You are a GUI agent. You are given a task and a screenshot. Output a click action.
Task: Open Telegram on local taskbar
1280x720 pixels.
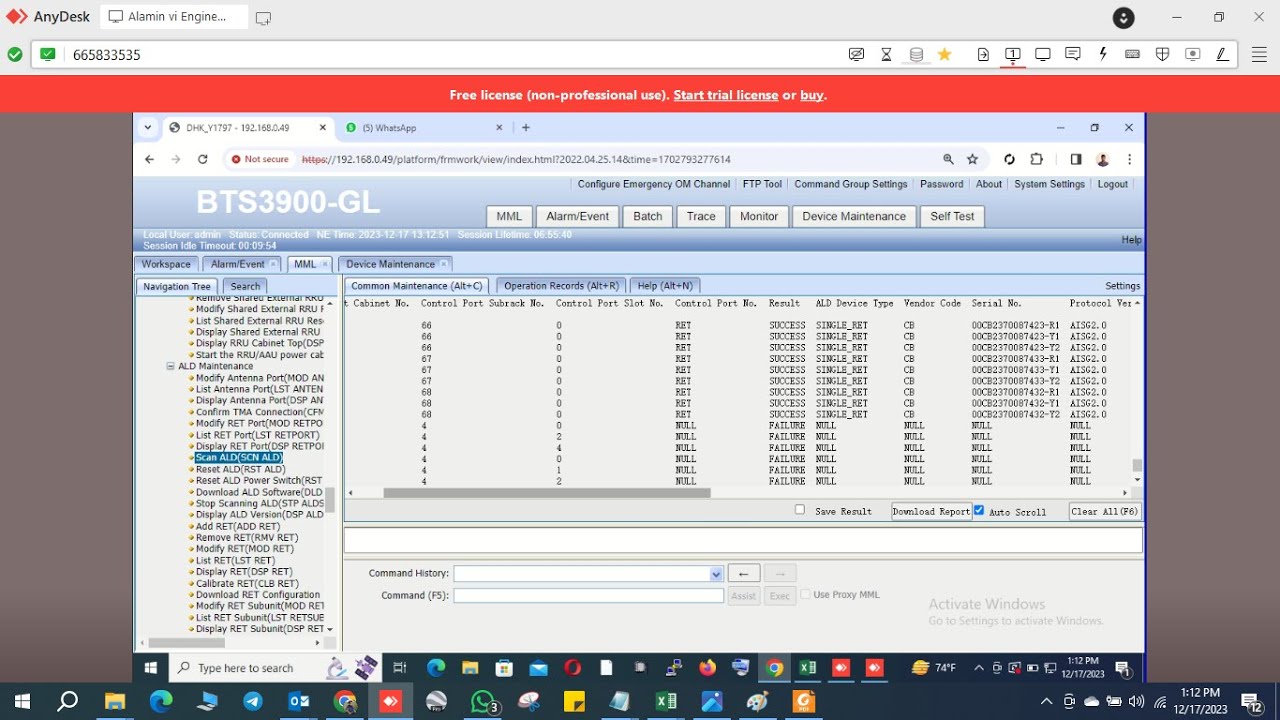point(253,702)
